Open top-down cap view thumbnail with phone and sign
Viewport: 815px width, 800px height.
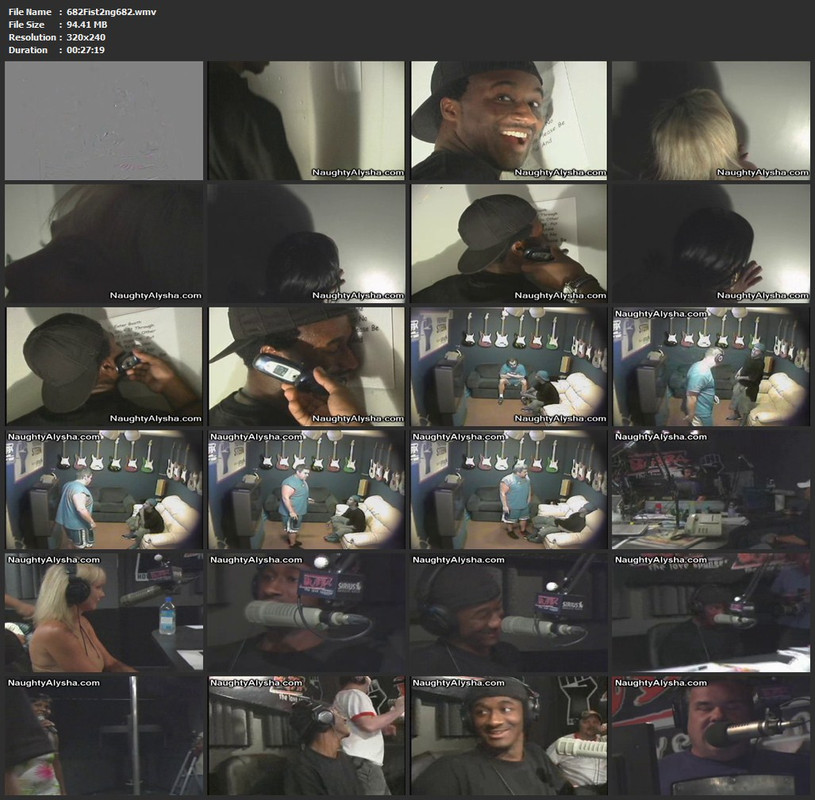click(x=104, y=366)
